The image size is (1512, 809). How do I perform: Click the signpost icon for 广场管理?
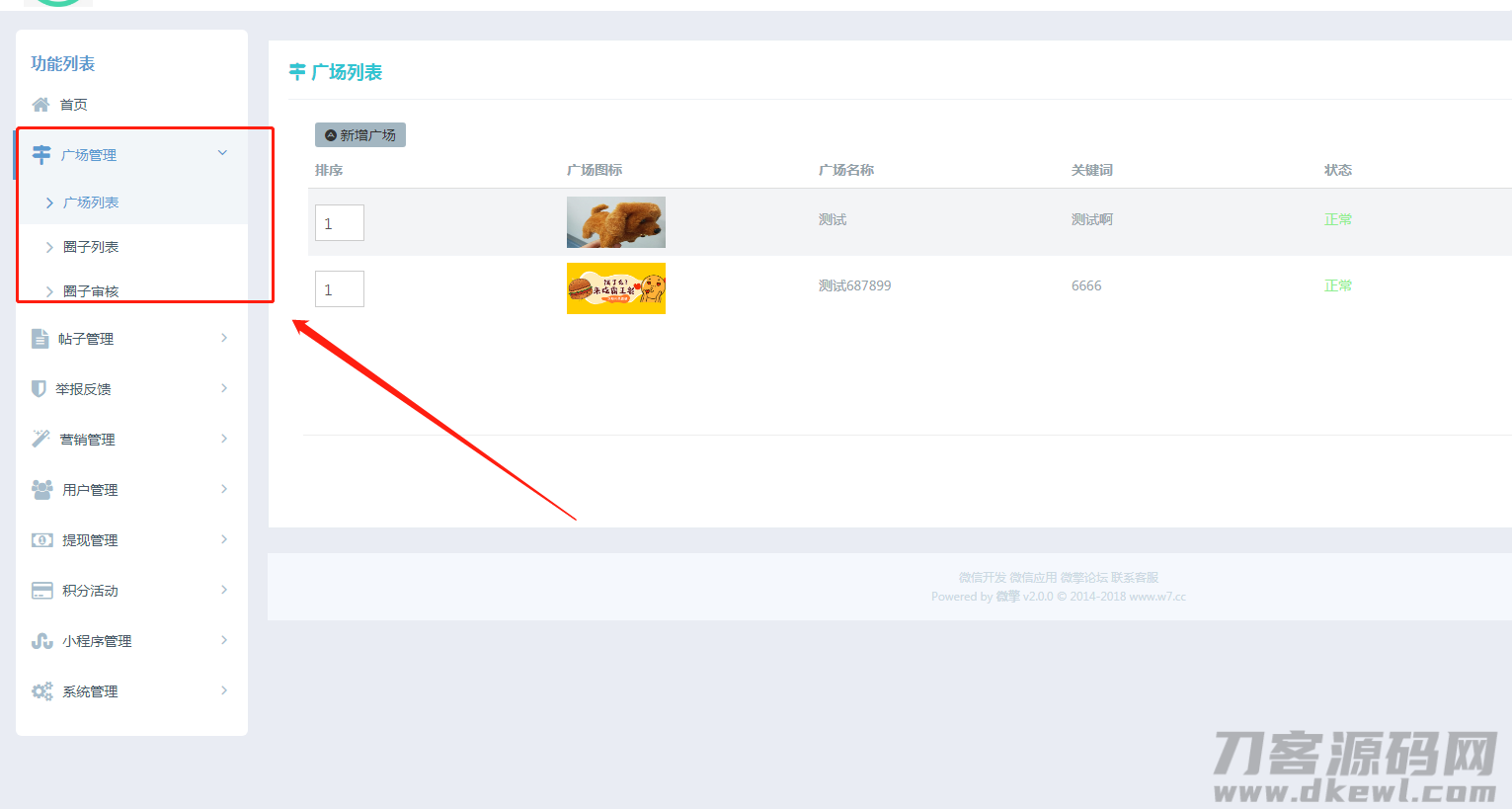(41, 154)
